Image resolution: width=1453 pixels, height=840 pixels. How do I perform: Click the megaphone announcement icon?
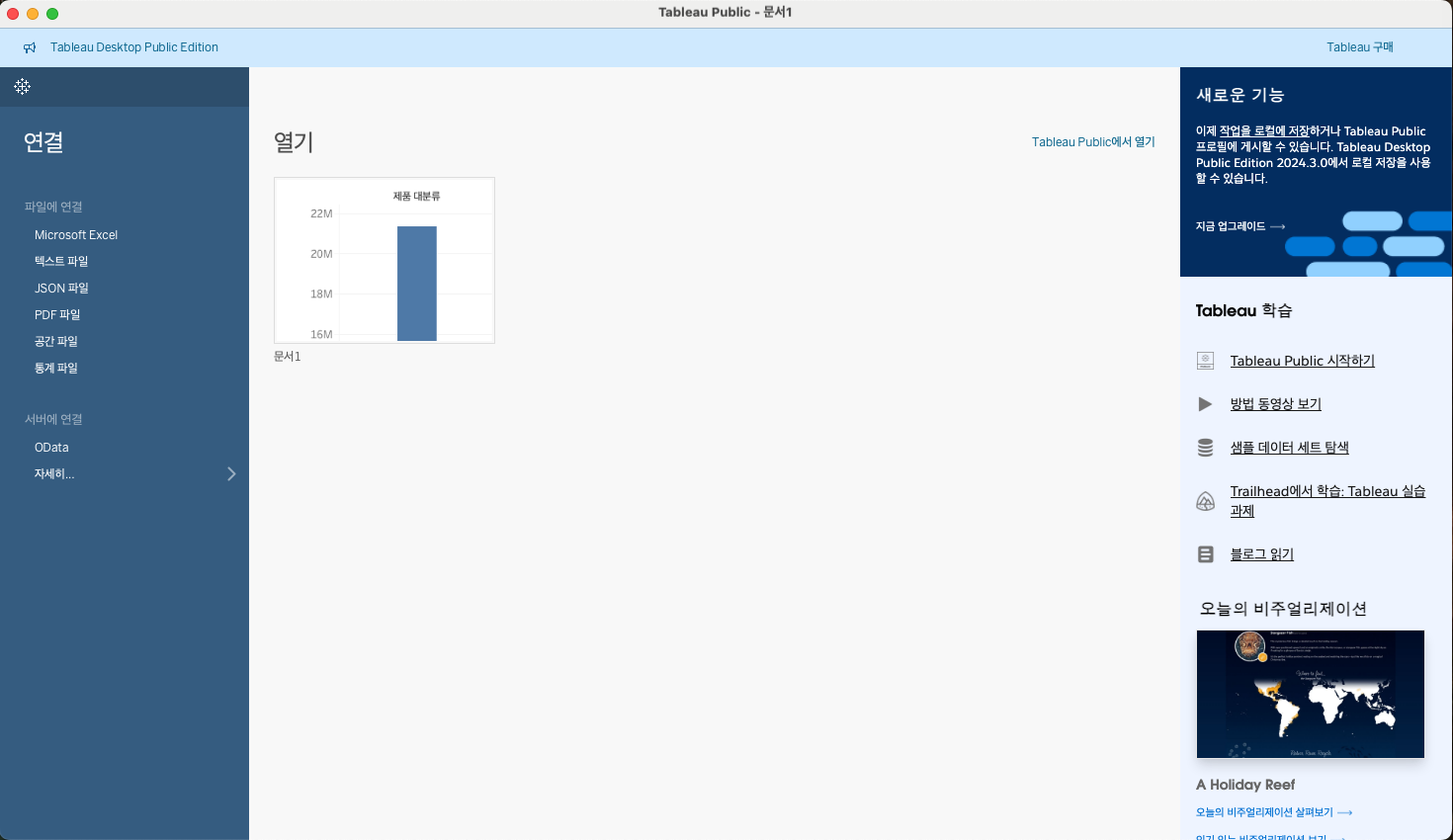30,47
